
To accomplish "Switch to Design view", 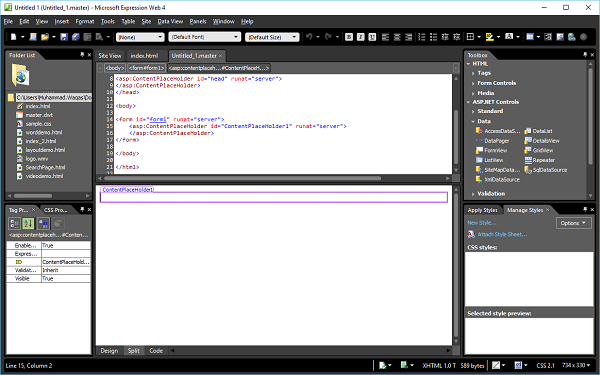I will click(109, 351).
